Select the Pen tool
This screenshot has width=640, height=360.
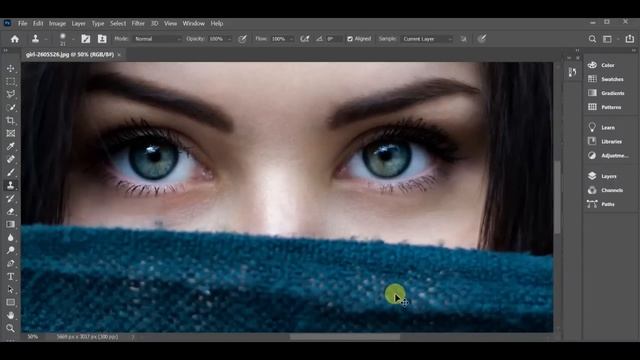(11, 264)
